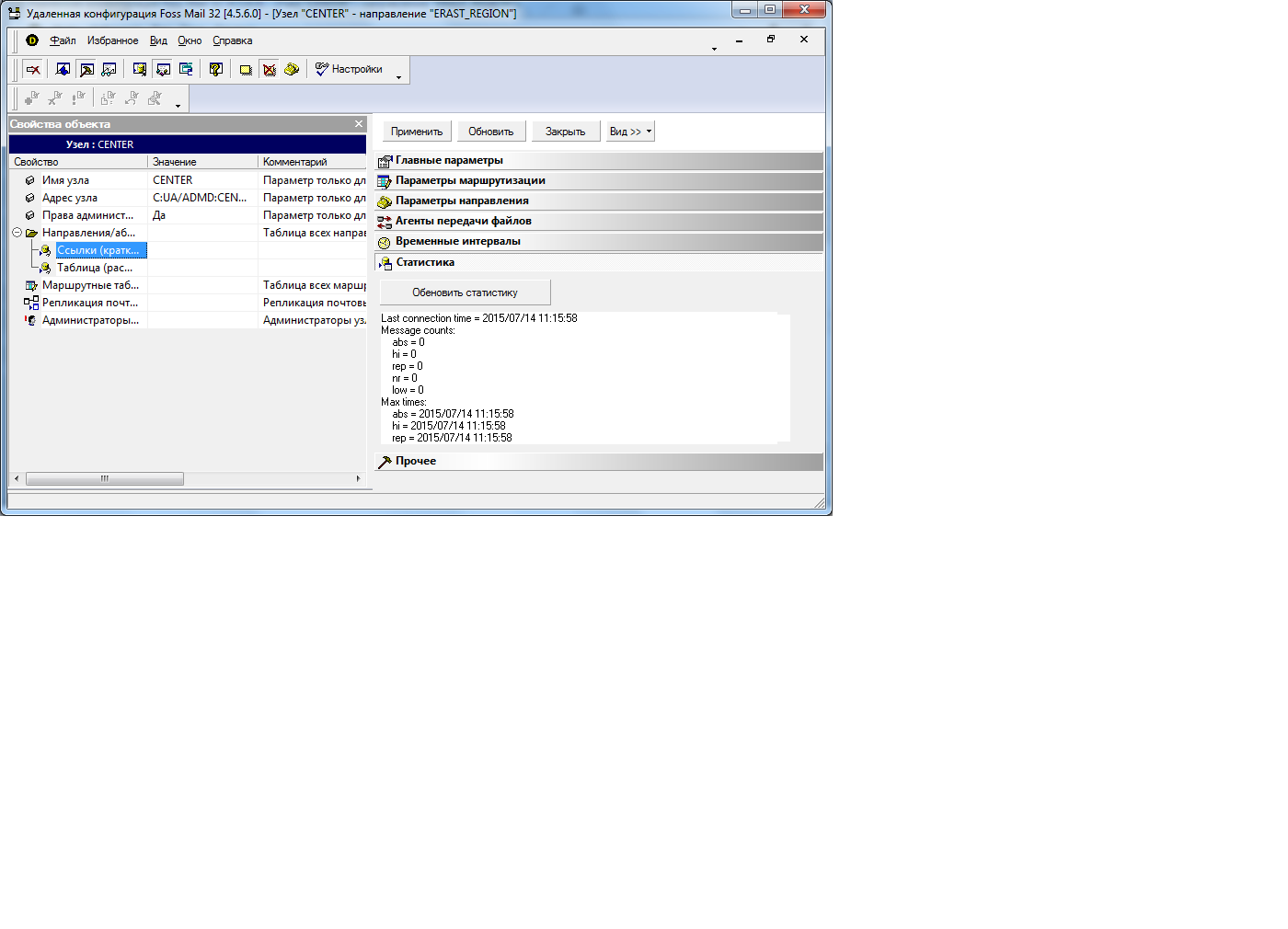This screenshot has width=1288, height=929.
Task: Click the Значение column header
Action: click(x=203, y=162)
